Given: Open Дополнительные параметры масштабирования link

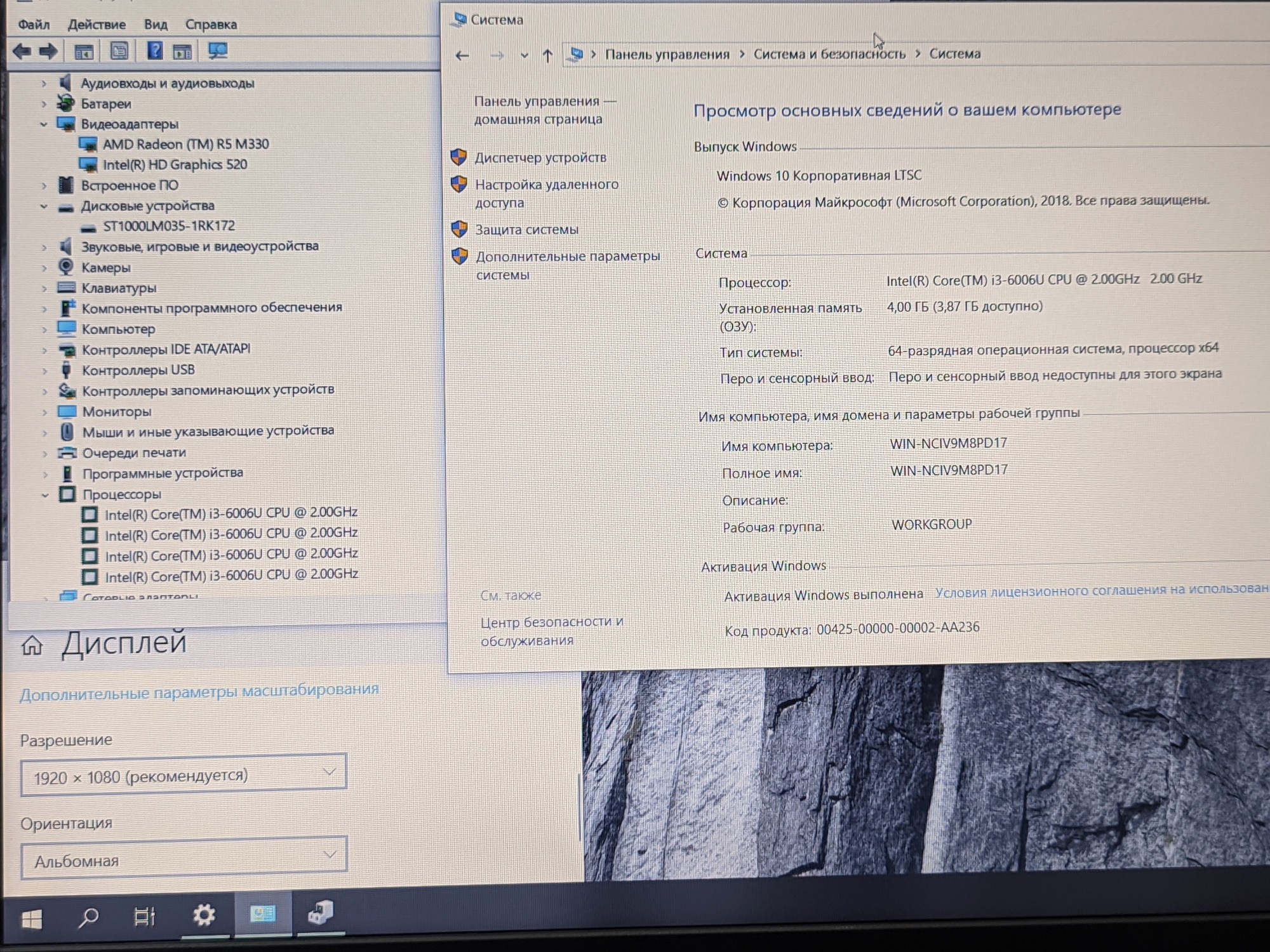Looking at the screenshot, I should [x=199, y=692].
